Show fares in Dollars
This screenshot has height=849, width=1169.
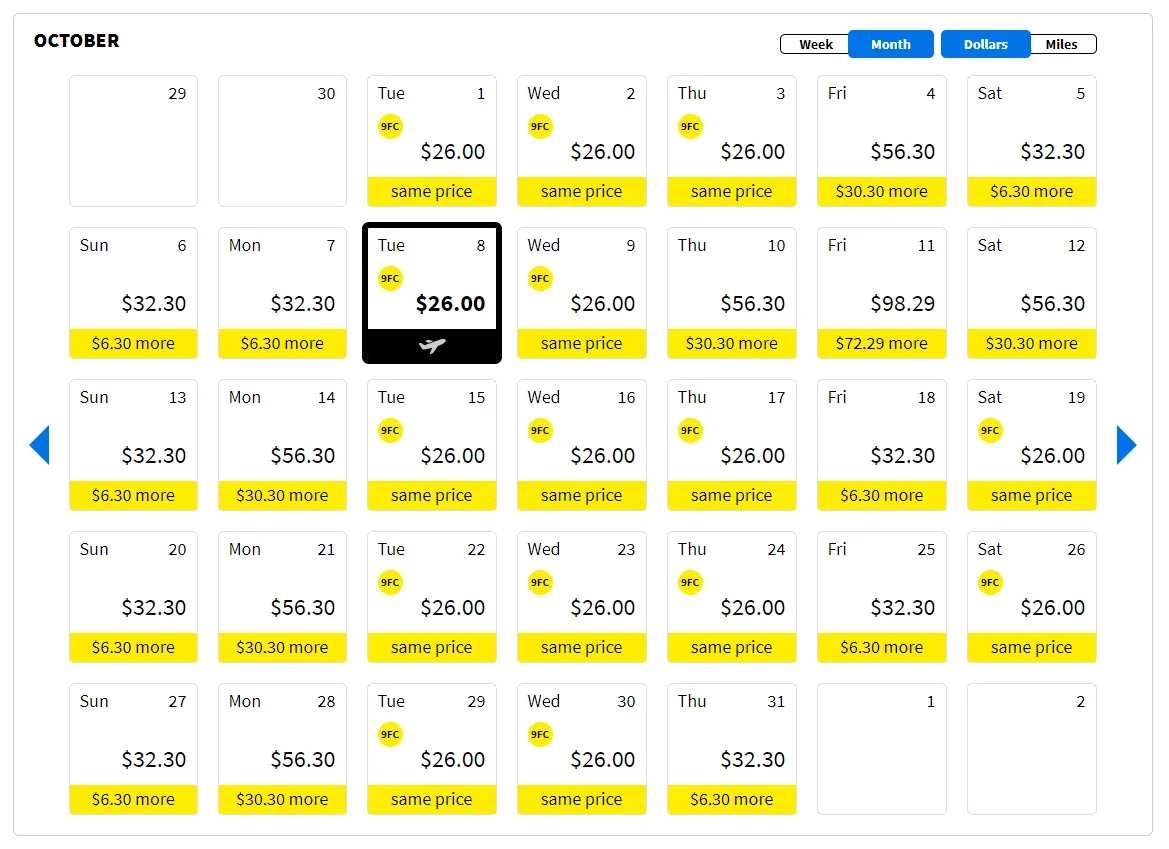pos(986,45)
